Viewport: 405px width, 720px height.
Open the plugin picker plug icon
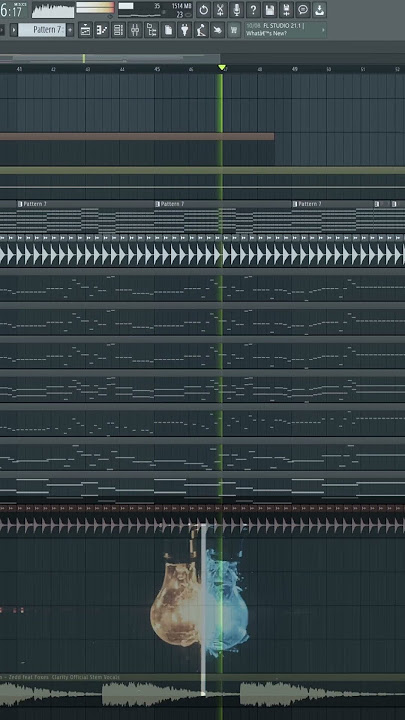[x=185, y=30]
